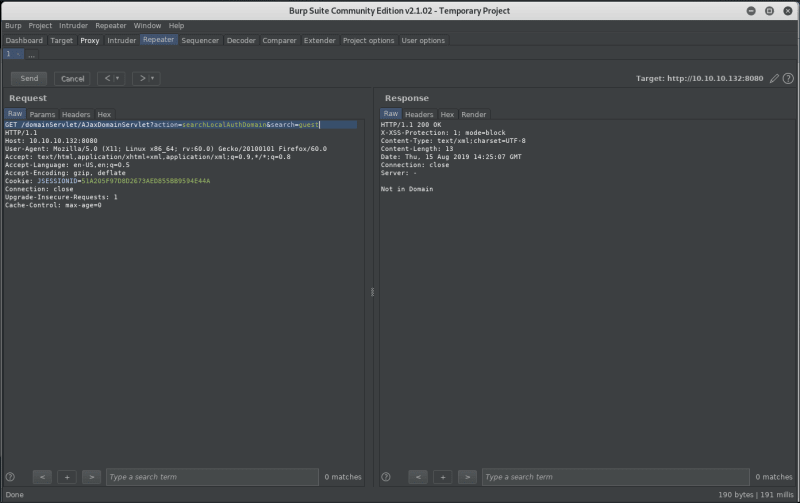Click the edit target pencil icon
Screen dimensions: 800x503
(774, 78)
